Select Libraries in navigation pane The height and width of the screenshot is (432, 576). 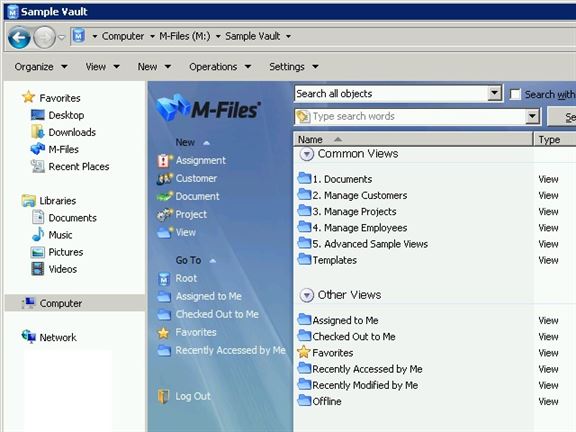pos(48,201)
